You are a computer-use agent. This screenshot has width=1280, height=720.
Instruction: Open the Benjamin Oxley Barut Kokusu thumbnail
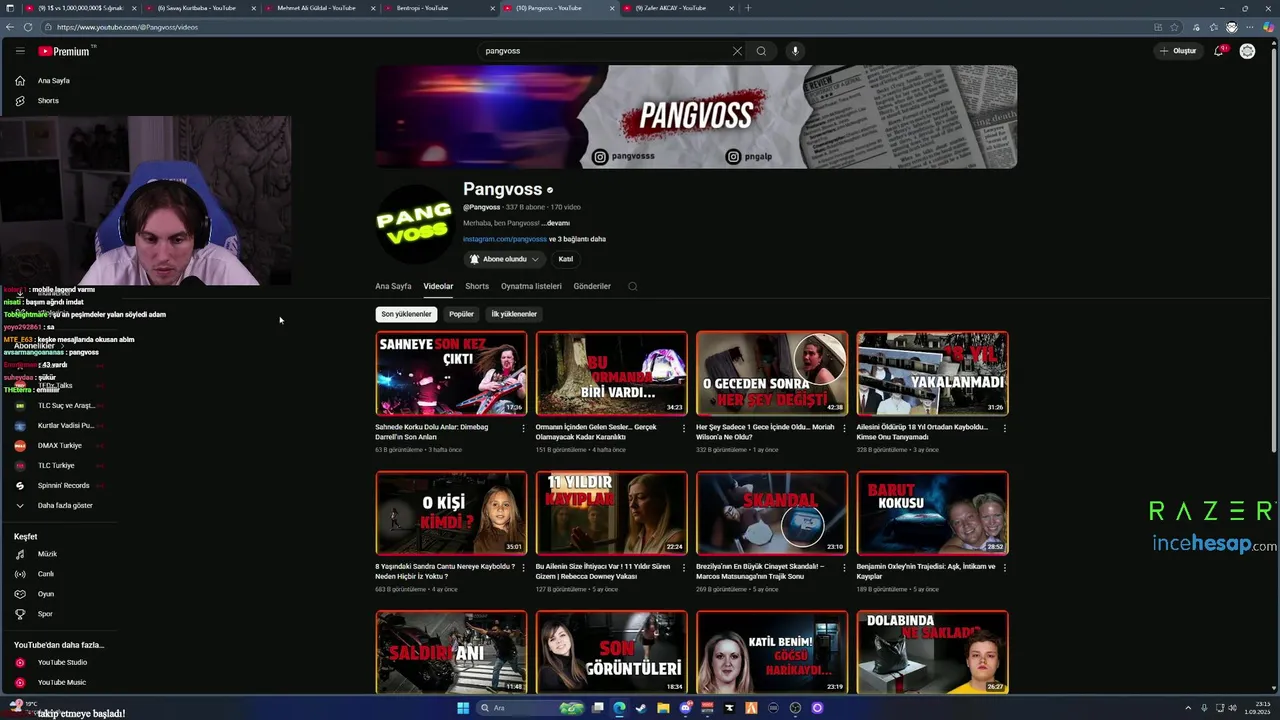(x=932, y=513)
